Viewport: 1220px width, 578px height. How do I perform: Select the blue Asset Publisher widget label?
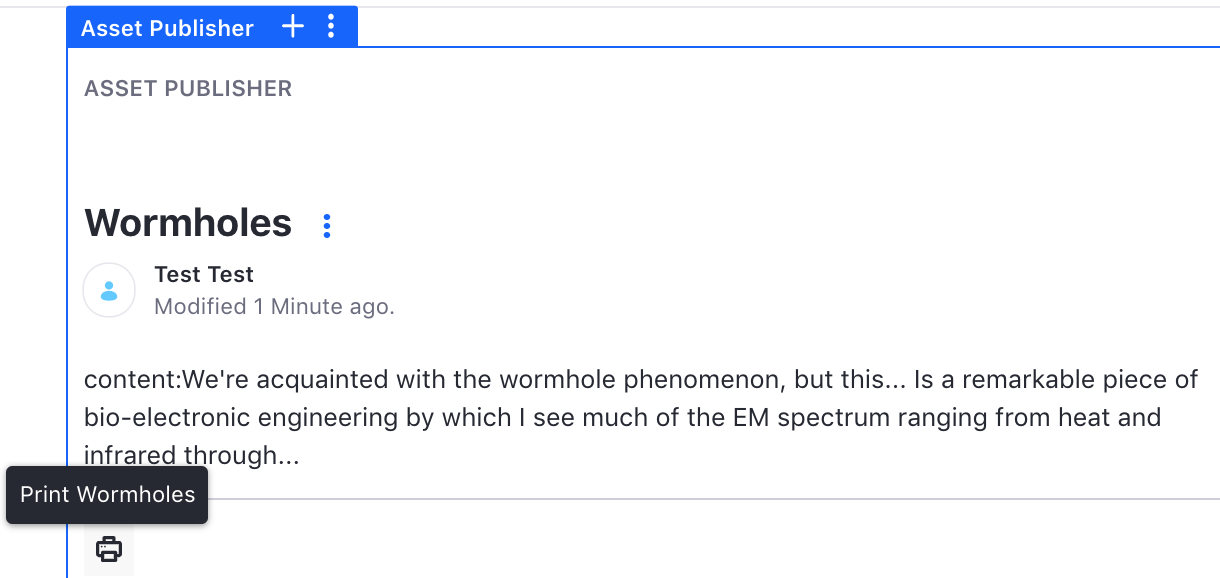[167, 28]
